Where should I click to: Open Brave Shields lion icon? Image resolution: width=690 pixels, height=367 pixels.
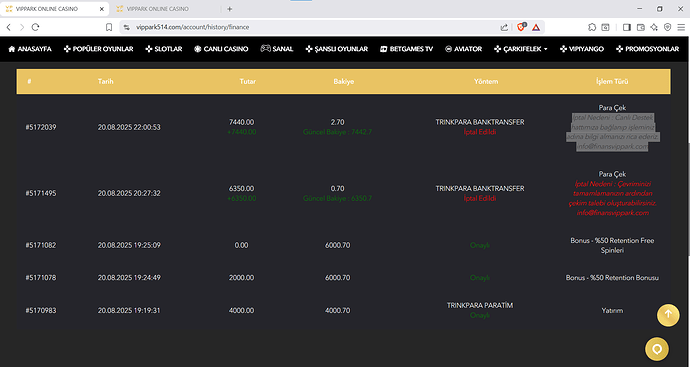coord(521,27)
